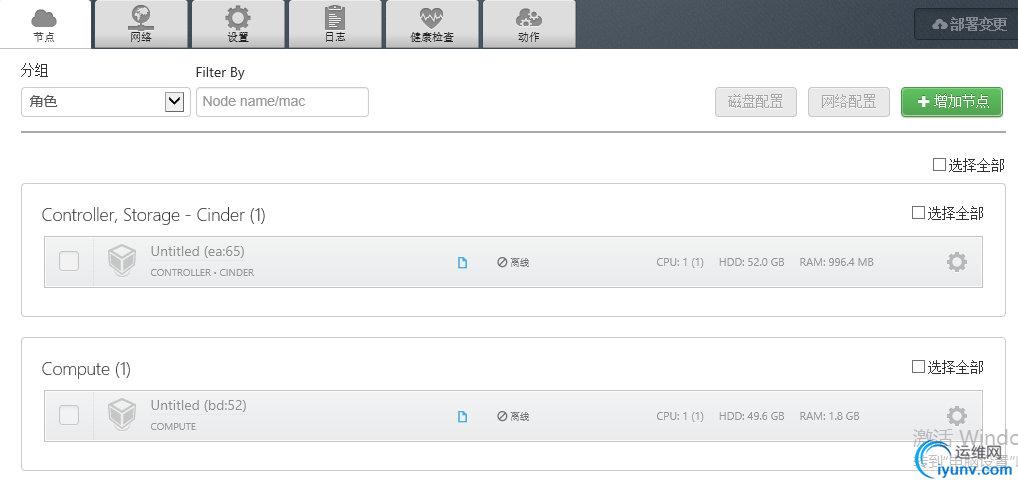Click the server cube icon of Untitled (ea:65)

coord(121,261)
